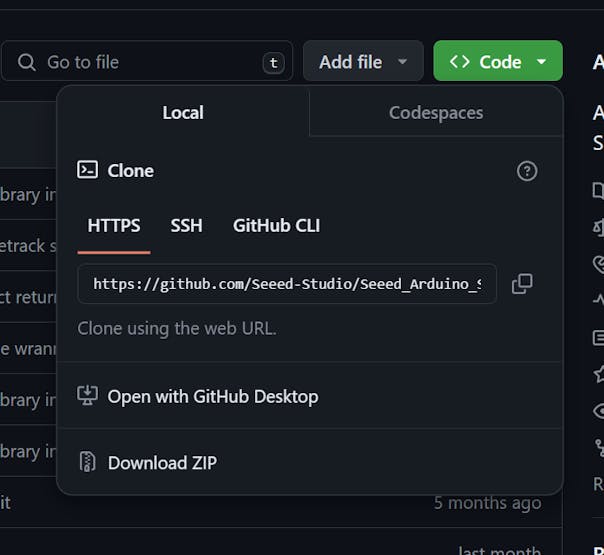Click the magnifier icon in Go to file
This screenshot has width=604, height=555.
click(x=26, y=62)
